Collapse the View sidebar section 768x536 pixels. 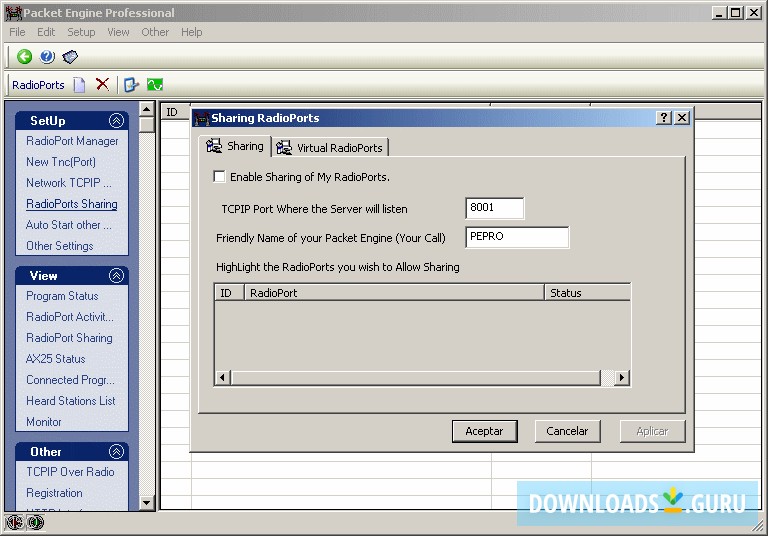(116, 276)
